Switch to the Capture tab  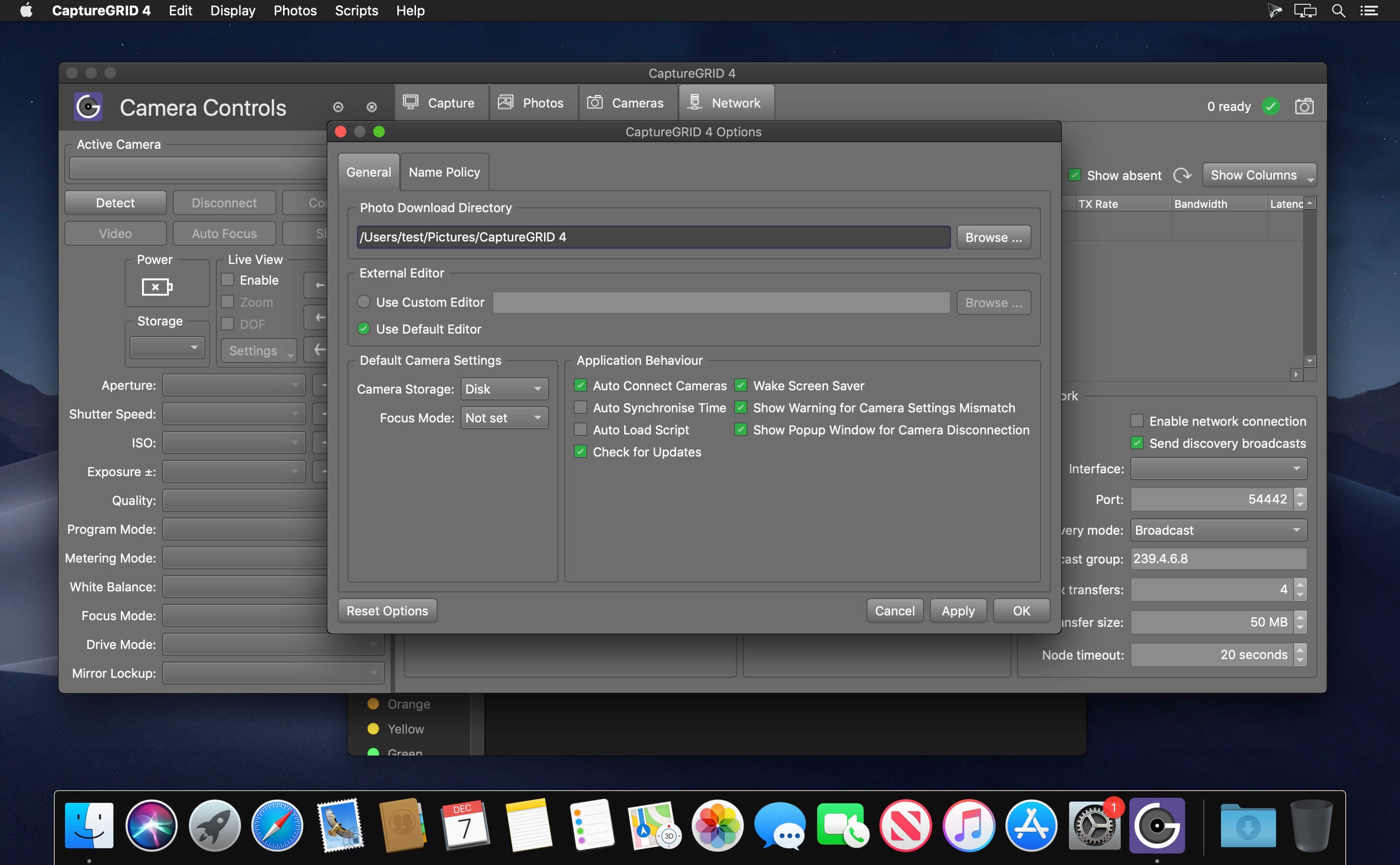(x=441, y=103)
